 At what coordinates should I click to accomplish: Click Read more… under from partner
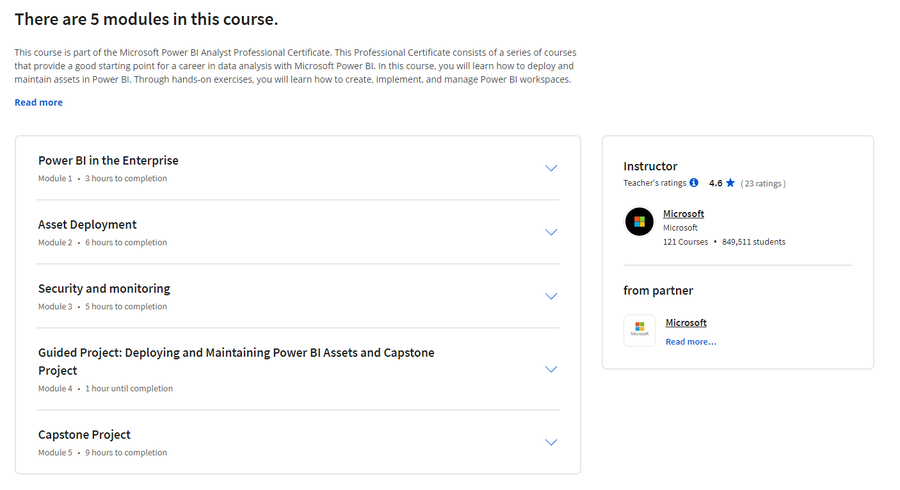(690, 342)
